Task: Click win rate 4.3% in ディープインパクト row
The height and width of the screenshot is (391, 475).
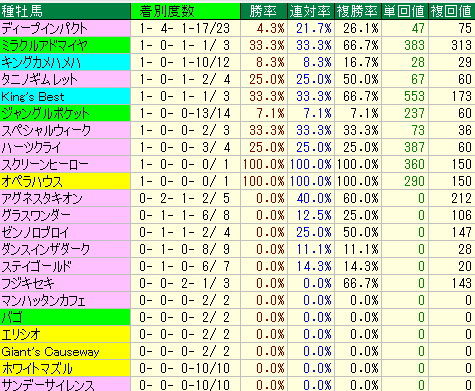Action: [270, 28]
